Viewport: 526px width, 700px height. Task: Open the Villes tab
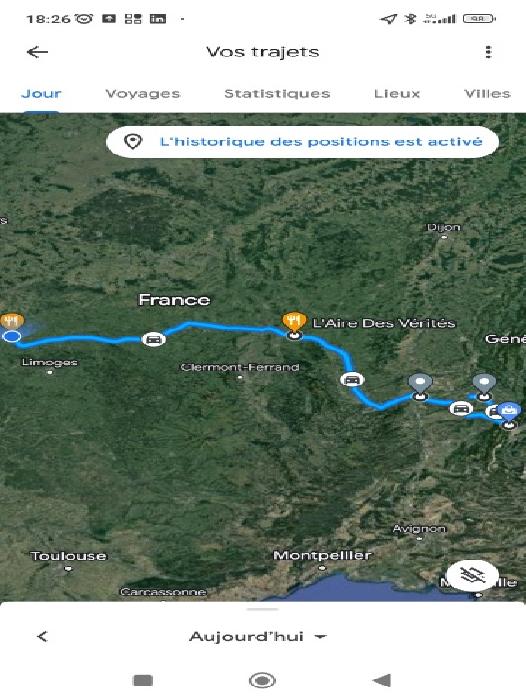pyautogui.click(x=487, y=93)
